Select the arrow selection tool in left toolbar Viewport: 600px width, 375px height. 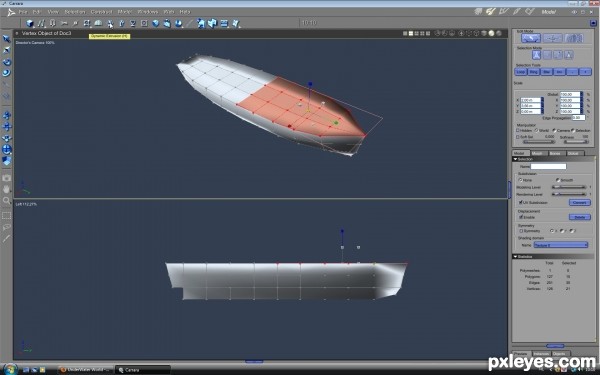point(7,39)
